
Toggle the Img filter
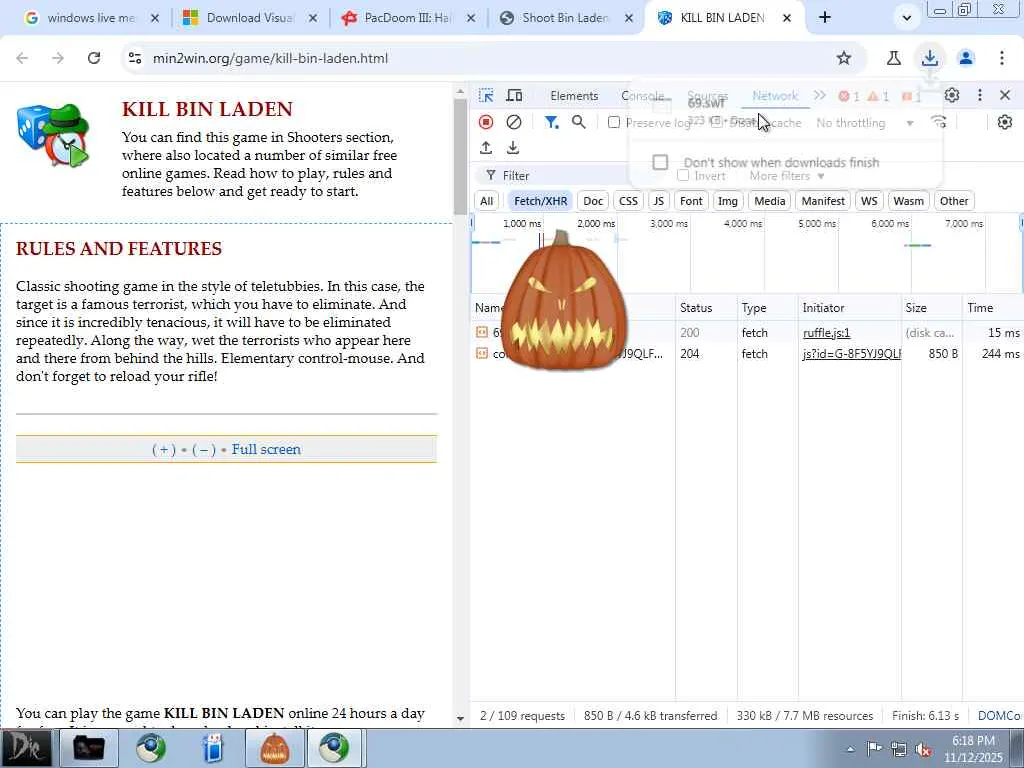[x=728, y=201]
